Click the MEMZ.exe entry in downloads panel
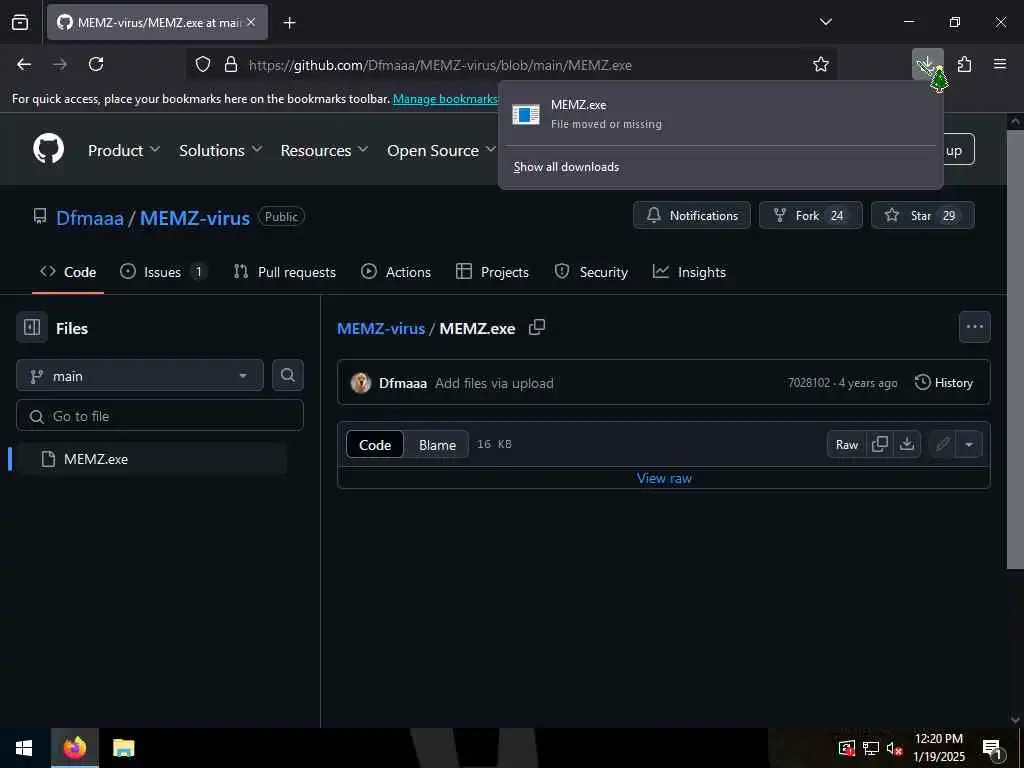The image size is (1024, 768). tap(721, 114)
